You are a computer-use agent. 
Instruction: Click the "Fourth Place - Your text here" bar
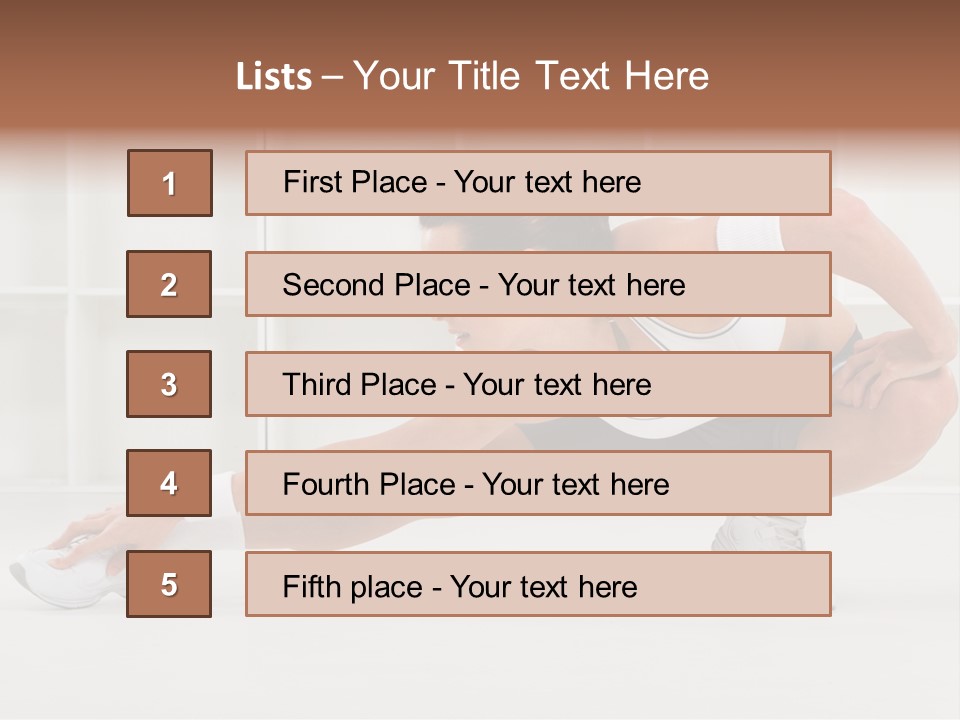538,483
